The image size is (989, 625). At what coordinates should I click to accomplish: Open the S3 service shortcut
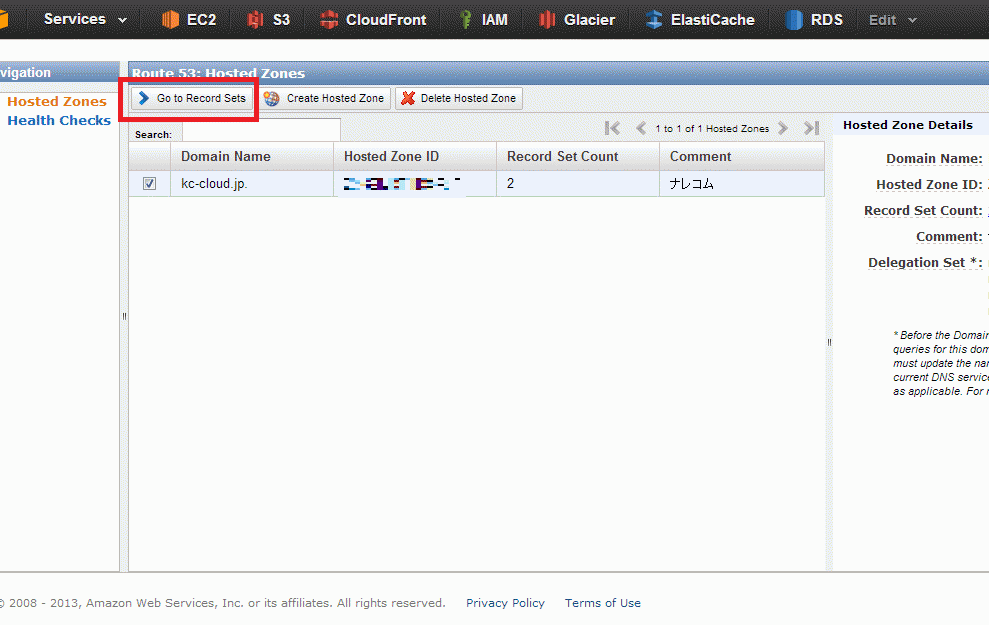point(268,20)
